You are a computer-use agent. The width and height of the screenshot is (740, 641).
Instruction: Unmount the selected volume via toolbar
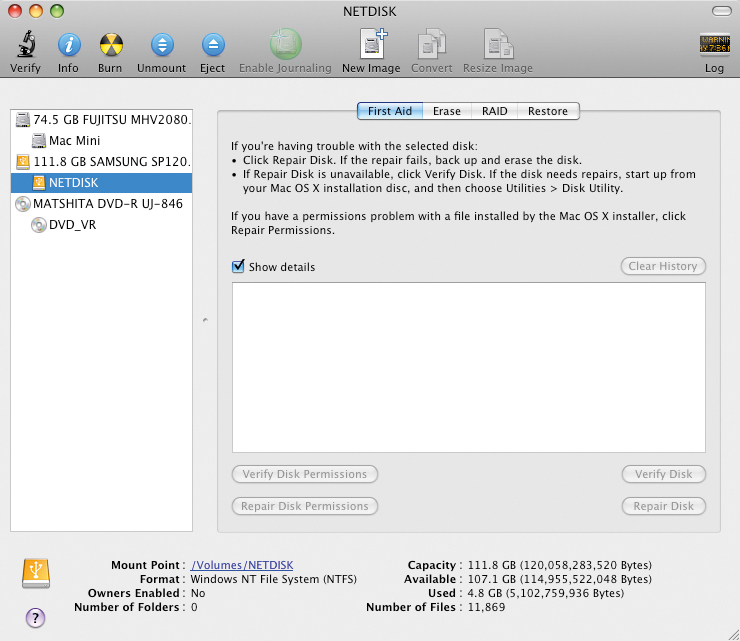[161, 45]
